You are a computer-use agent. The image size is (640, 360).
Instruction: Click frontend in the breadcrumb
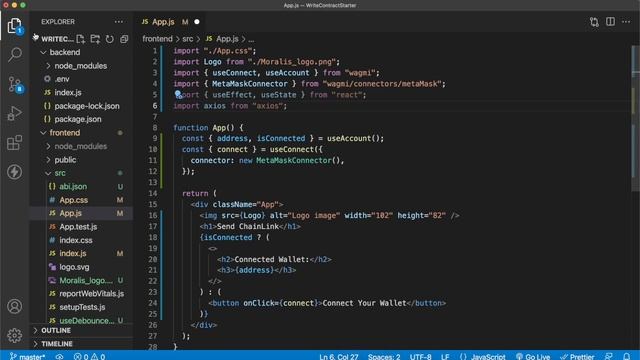click(157, 39)
